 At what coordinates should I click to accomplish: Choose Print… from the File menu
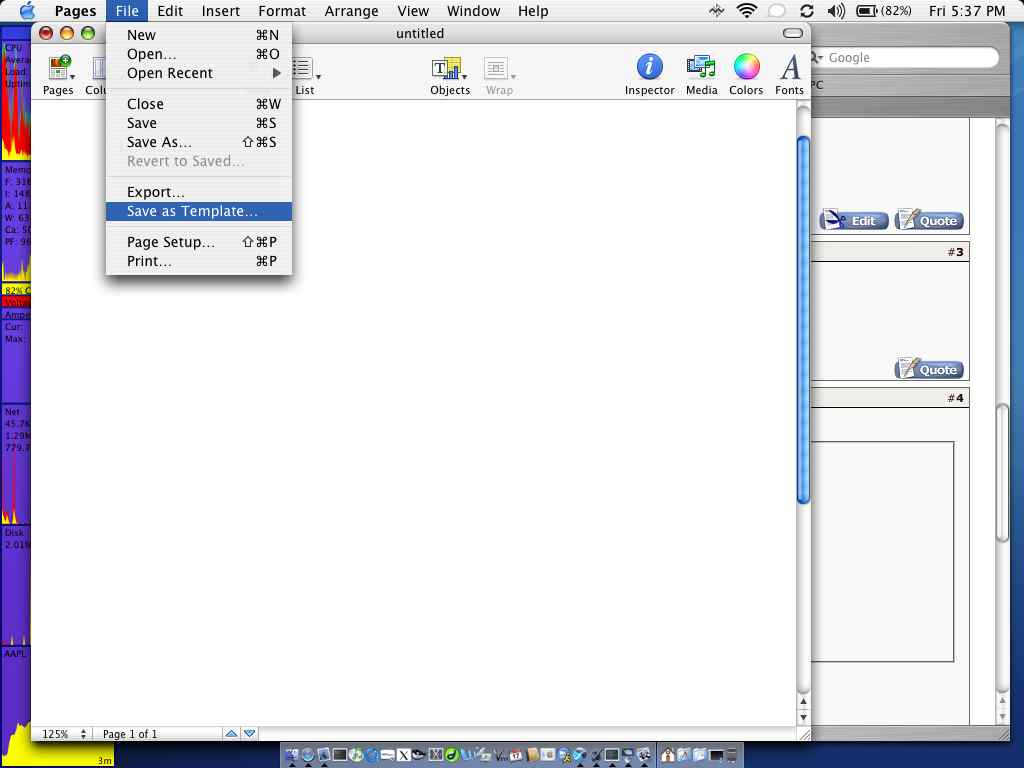point(199,261)
